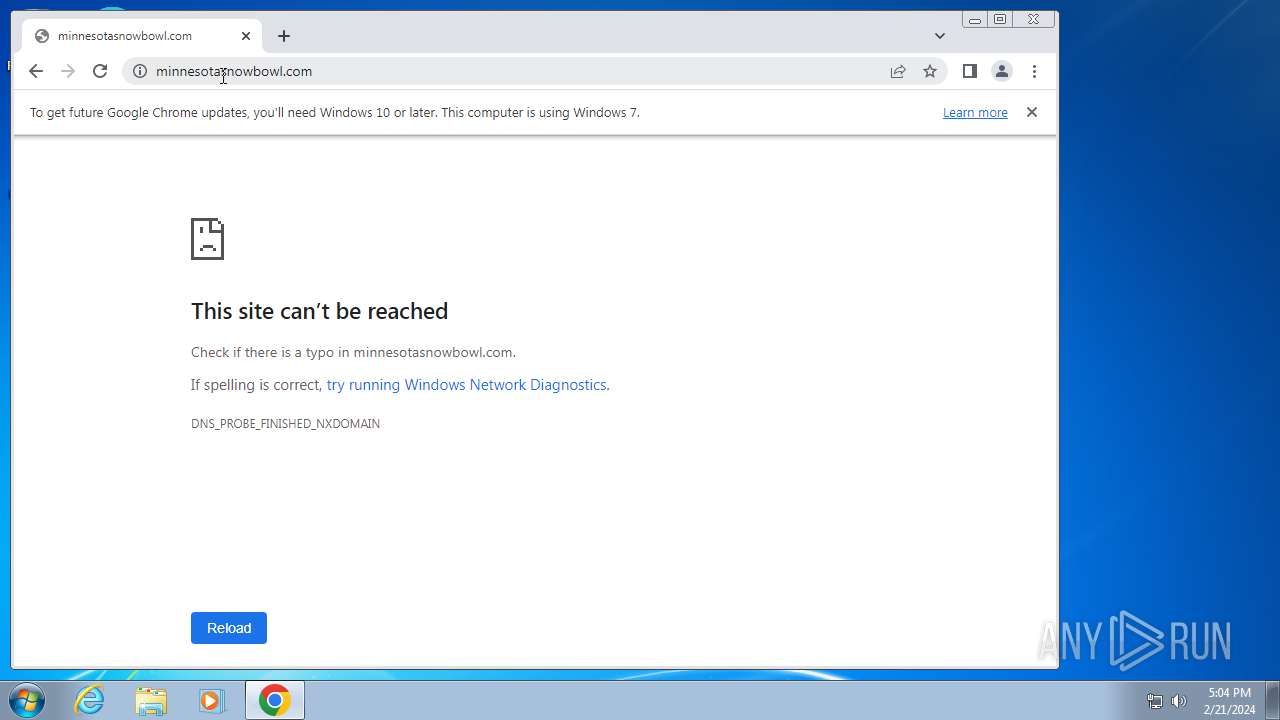1280x720 pixels.
Task: Click the 'This site can't be reached' heading
Action: pos(319,311)
